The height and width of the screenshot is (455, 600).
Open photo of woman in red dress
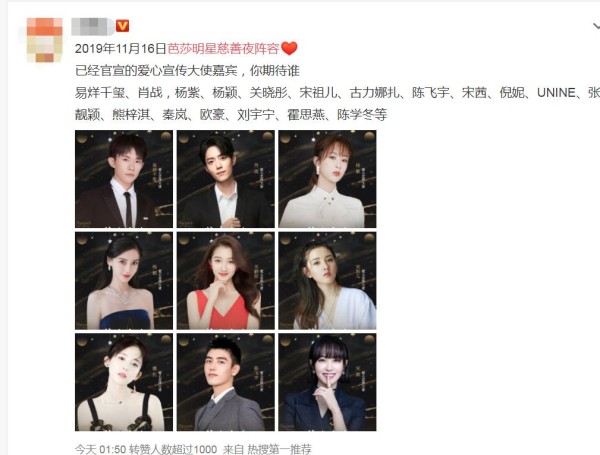tap(226, 281)
